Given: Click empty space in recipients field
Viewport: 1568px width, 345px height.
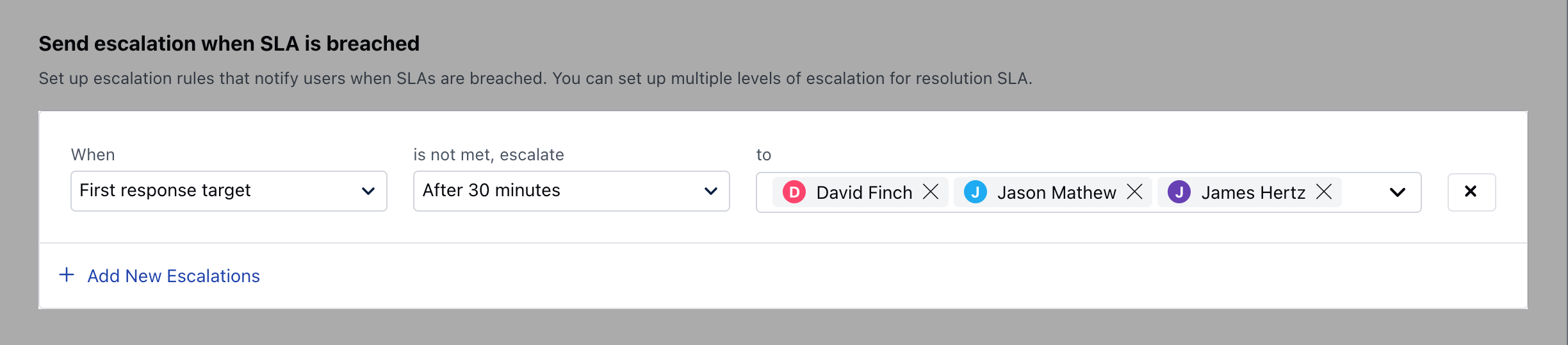Looking at the screenshot, I should coord(1363,192).
